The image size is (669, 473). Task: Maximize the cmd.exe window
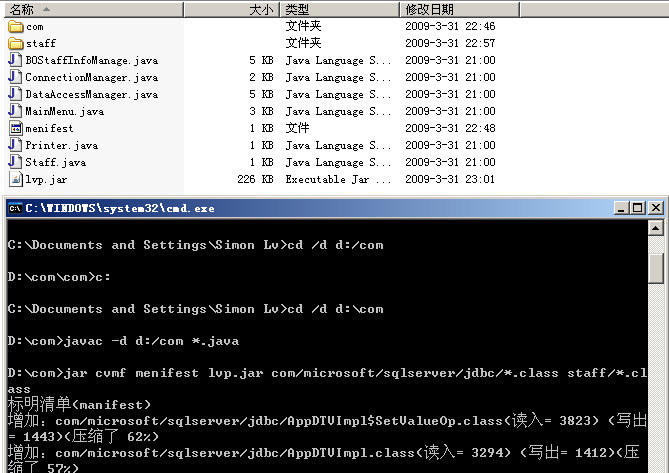[637, 208]
